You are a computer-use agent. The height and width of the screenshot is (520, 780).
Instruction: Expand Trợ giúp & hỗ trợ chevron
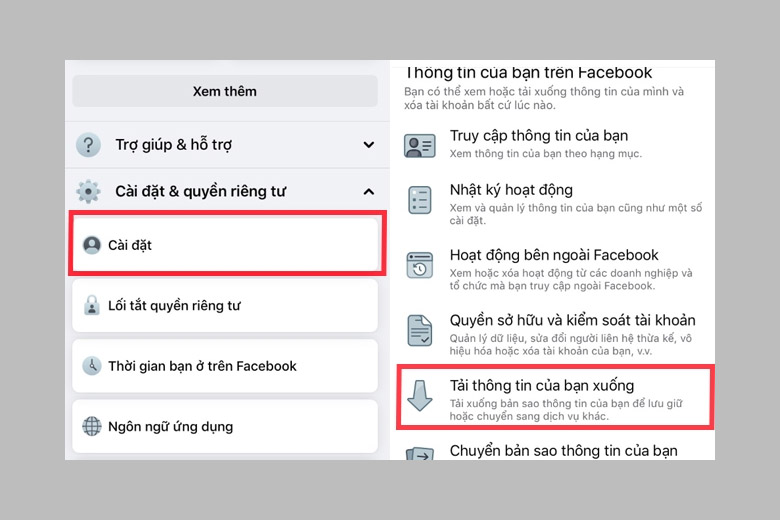(x=369, y=145)
